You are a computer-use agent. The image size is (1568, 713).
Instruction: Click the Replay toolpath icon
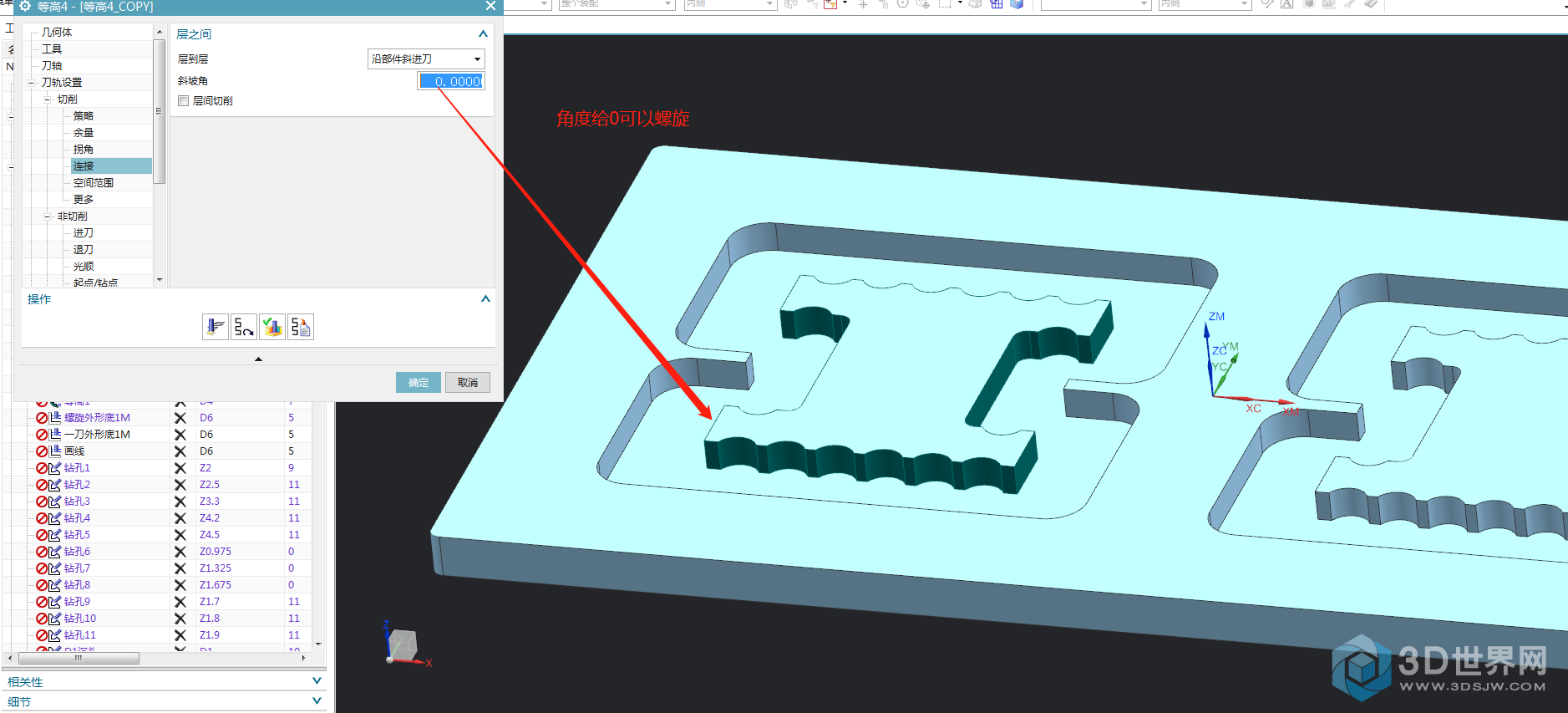coord(244,327)
